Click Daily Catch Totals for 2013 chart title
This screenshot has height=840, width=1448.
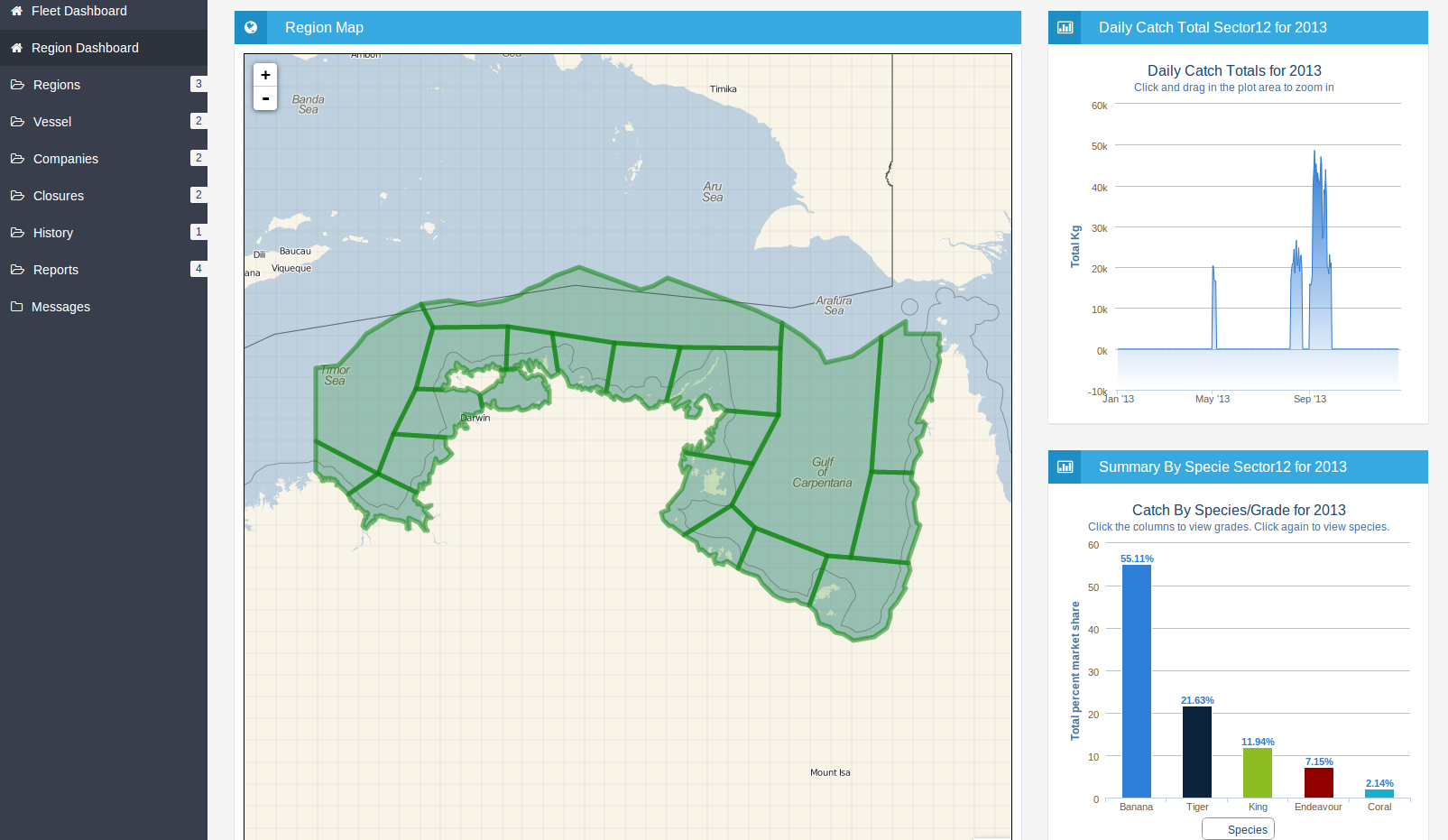[x=1234, y=70]
